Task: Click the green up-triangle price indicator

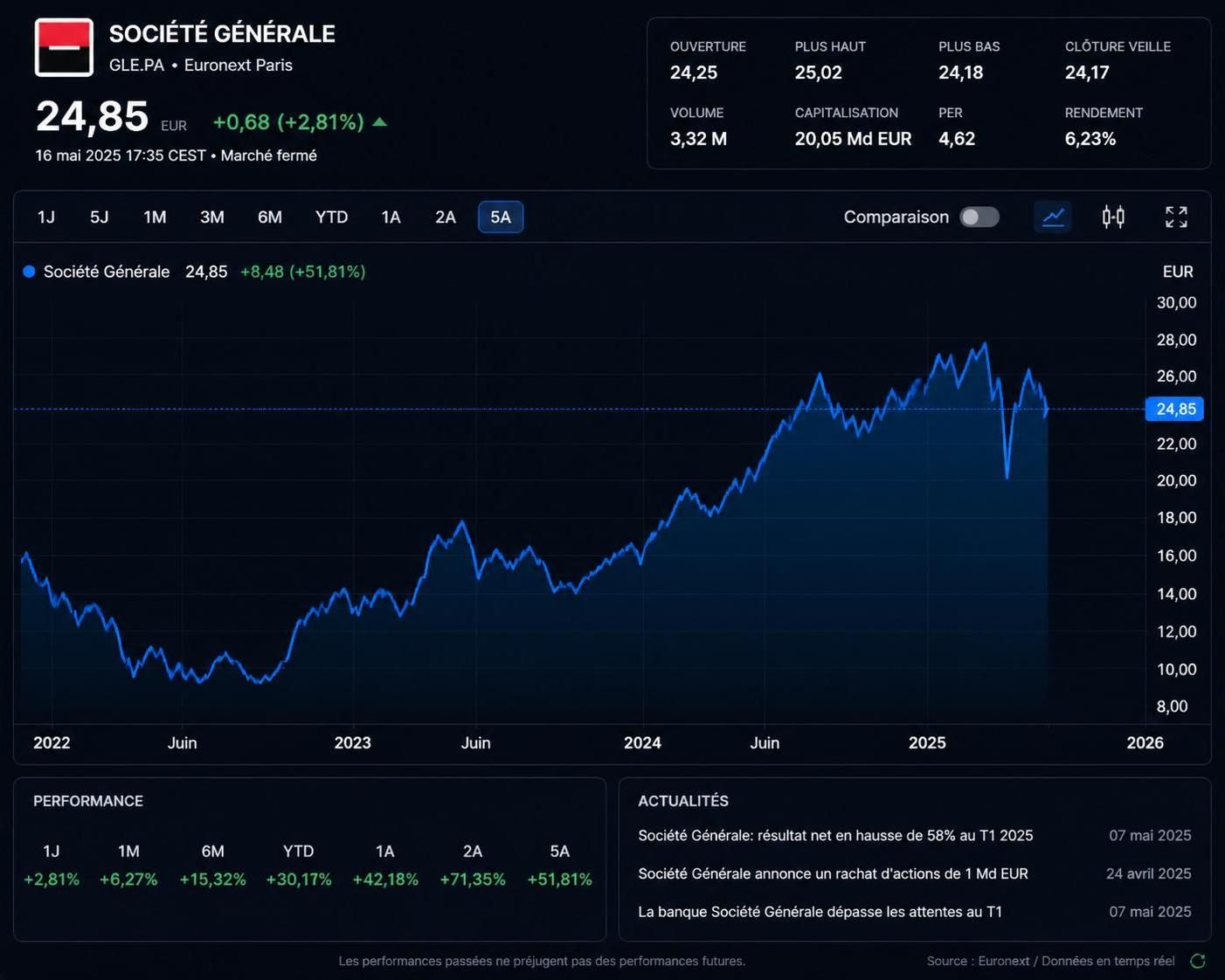Action: point(379,121)
